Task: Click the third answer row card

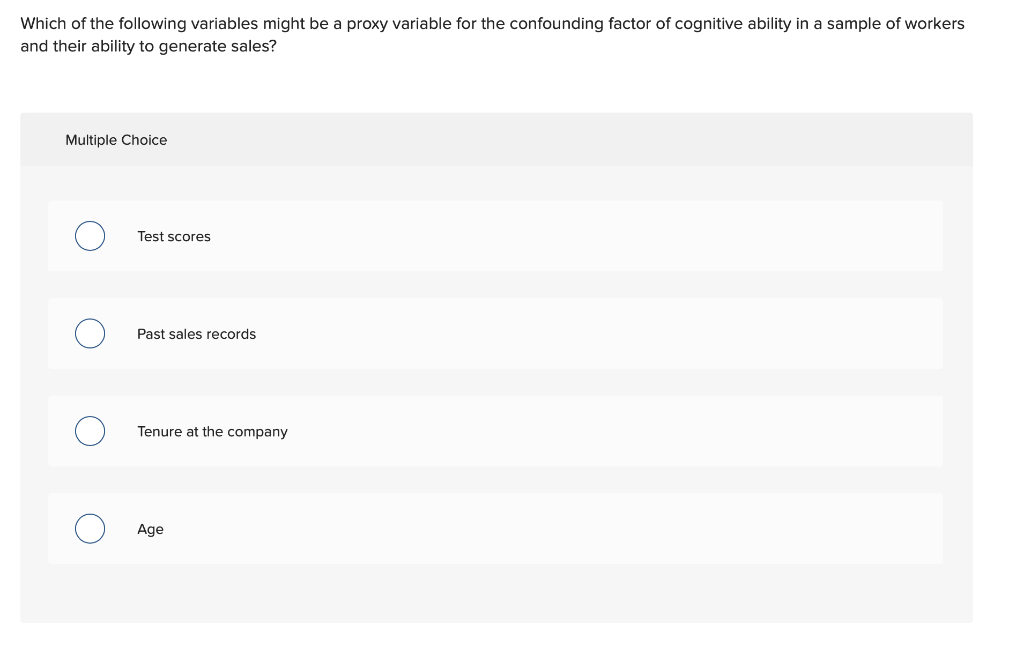Action: coord(495,431)
